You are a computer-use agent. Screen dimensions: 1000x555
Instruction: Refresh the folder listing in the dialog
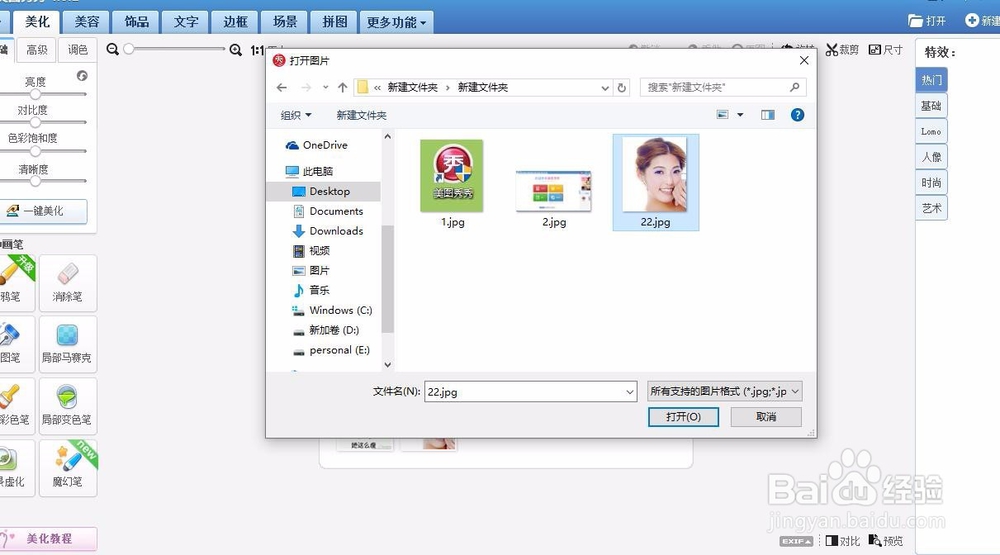(622, 87)
